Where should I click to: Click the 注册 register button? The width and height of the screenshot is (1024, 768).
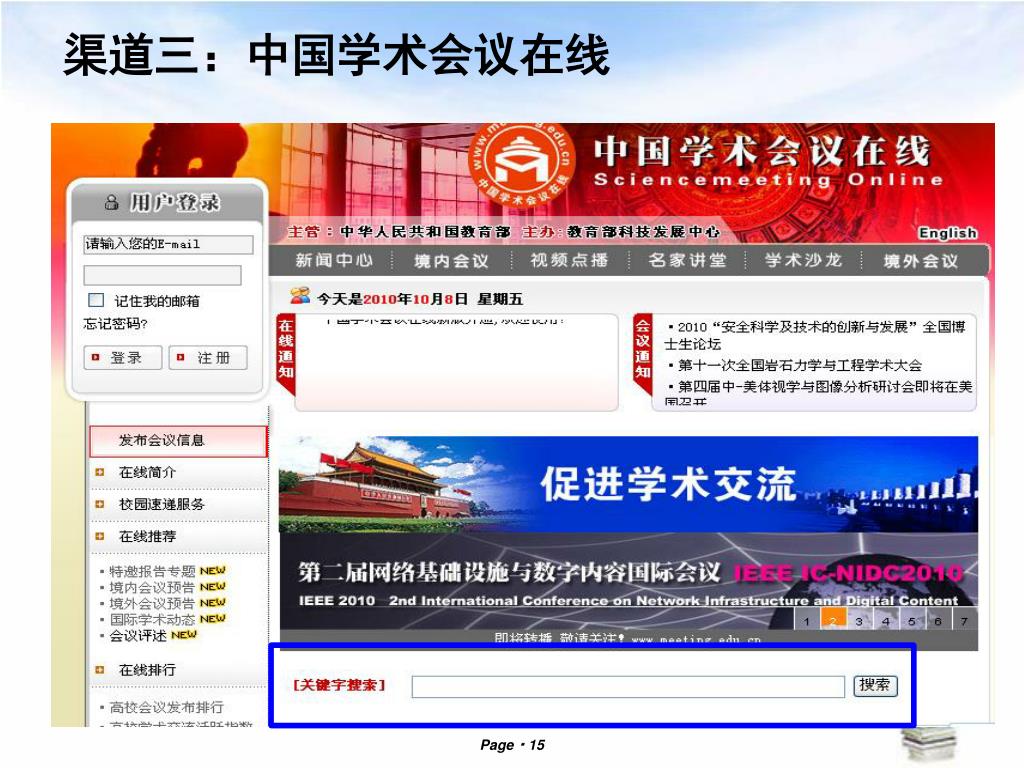click(208, 358)
